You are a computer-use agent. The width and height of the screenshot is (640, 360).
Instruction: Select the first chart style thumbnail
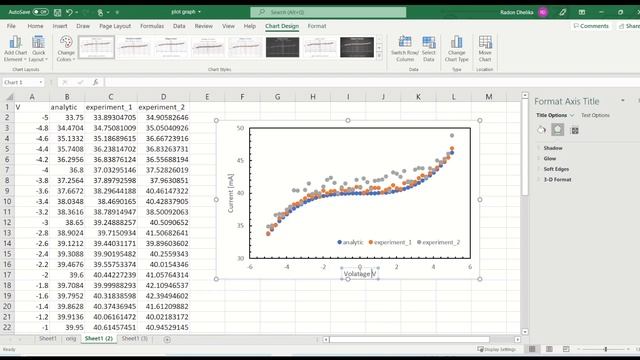pyautogui.click(x=96, y=47)
